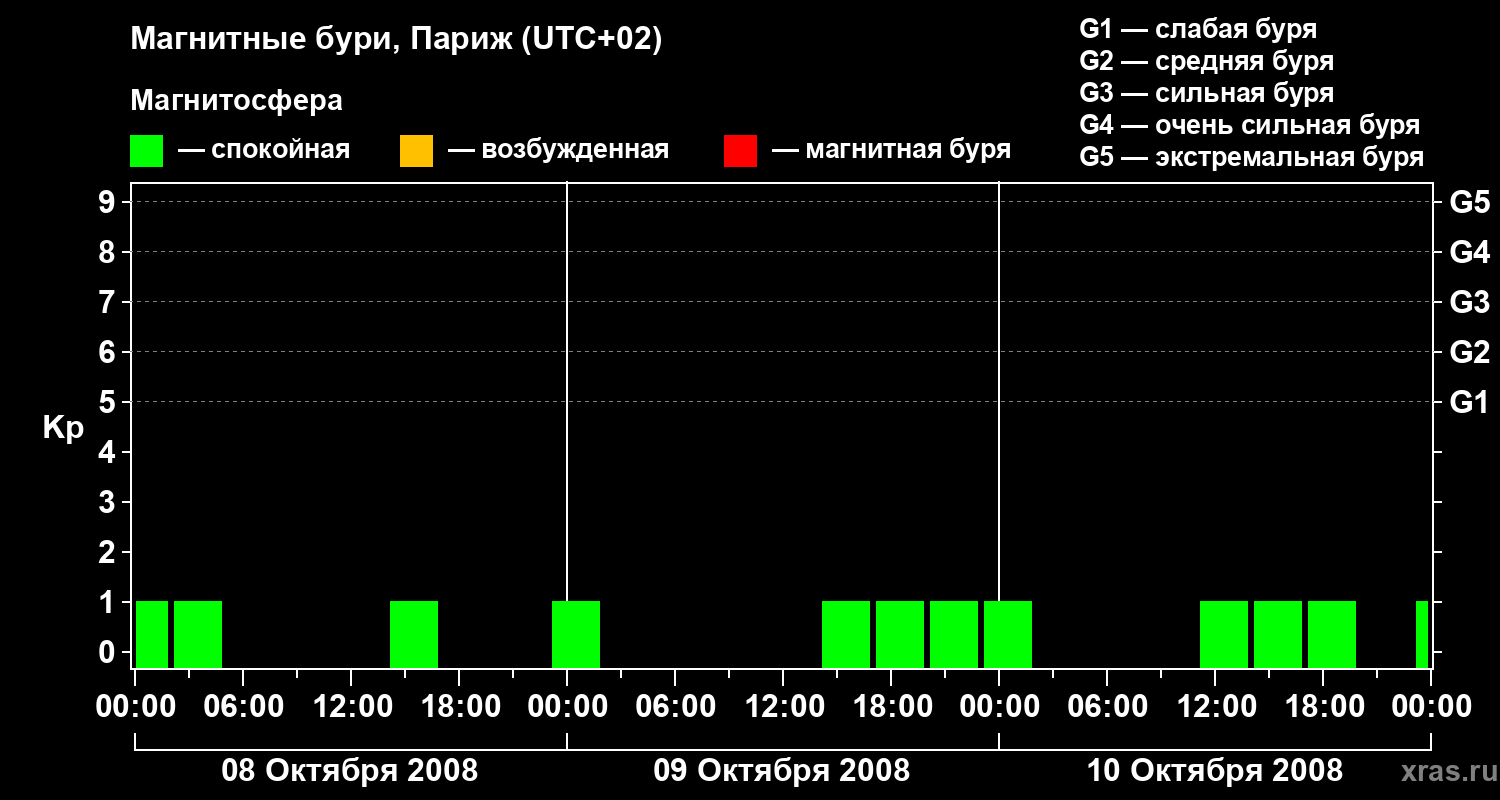Click the 'G3 — сильная буря' description line

[x=1206, y=93]
